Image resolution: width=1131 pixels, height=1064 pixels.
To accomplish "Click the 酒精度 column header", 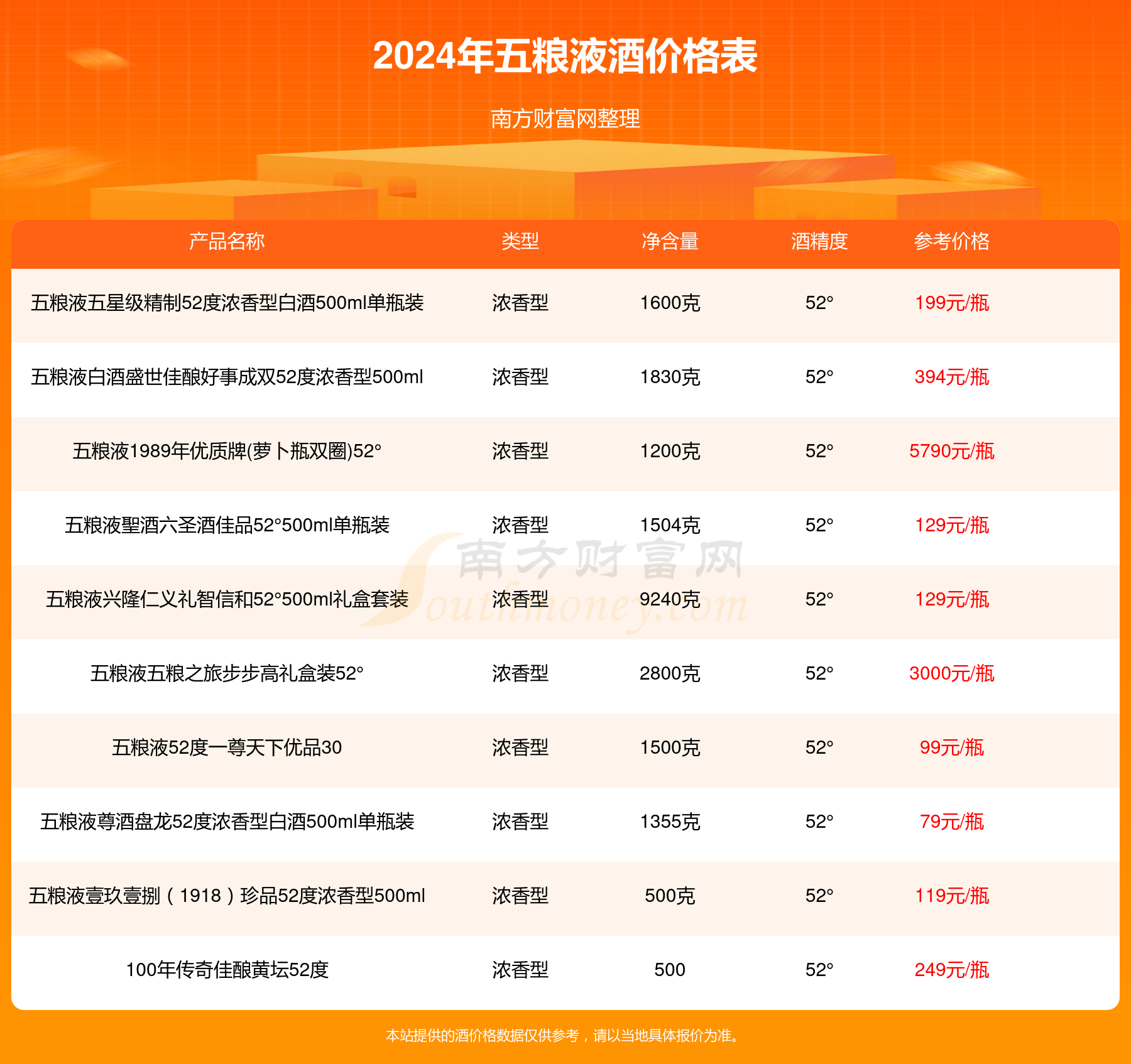I will point(819,241).
